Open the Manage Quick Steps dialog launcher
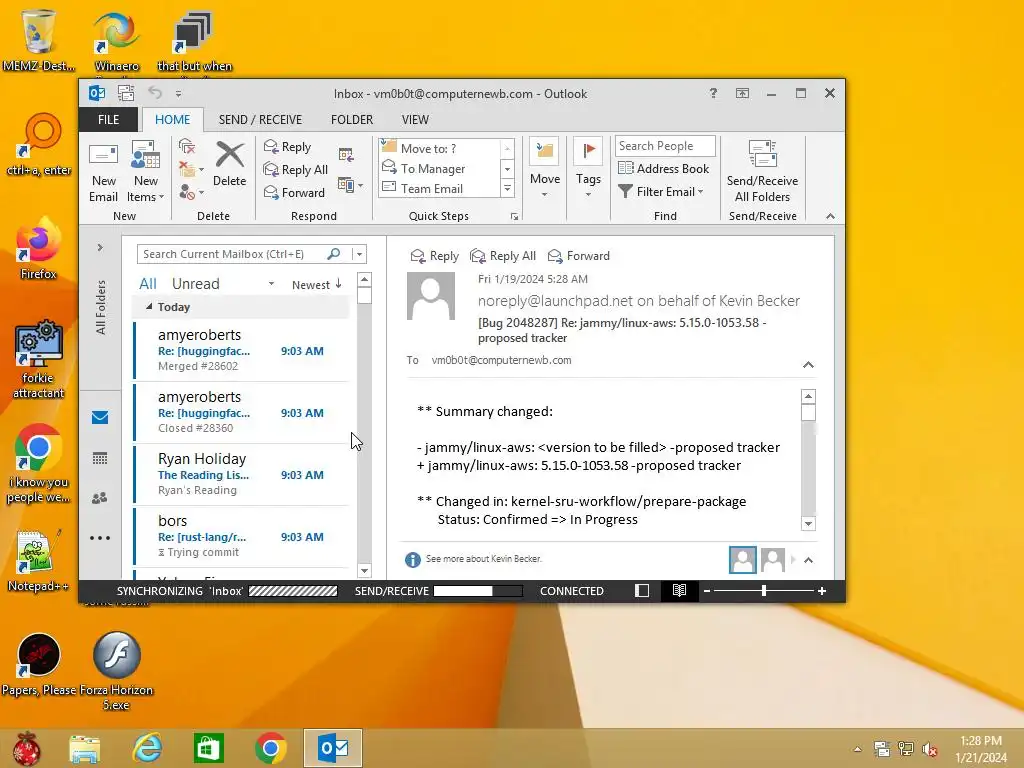 click(515, 216)
